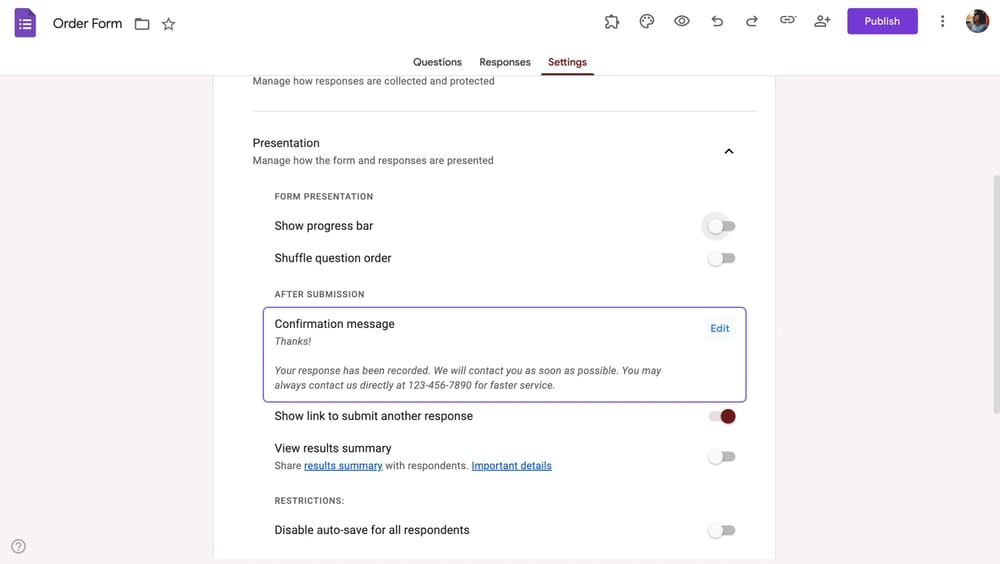Open the three-dot more options menu
This screenshot has width=1000, height=564.
click(942, 21)
